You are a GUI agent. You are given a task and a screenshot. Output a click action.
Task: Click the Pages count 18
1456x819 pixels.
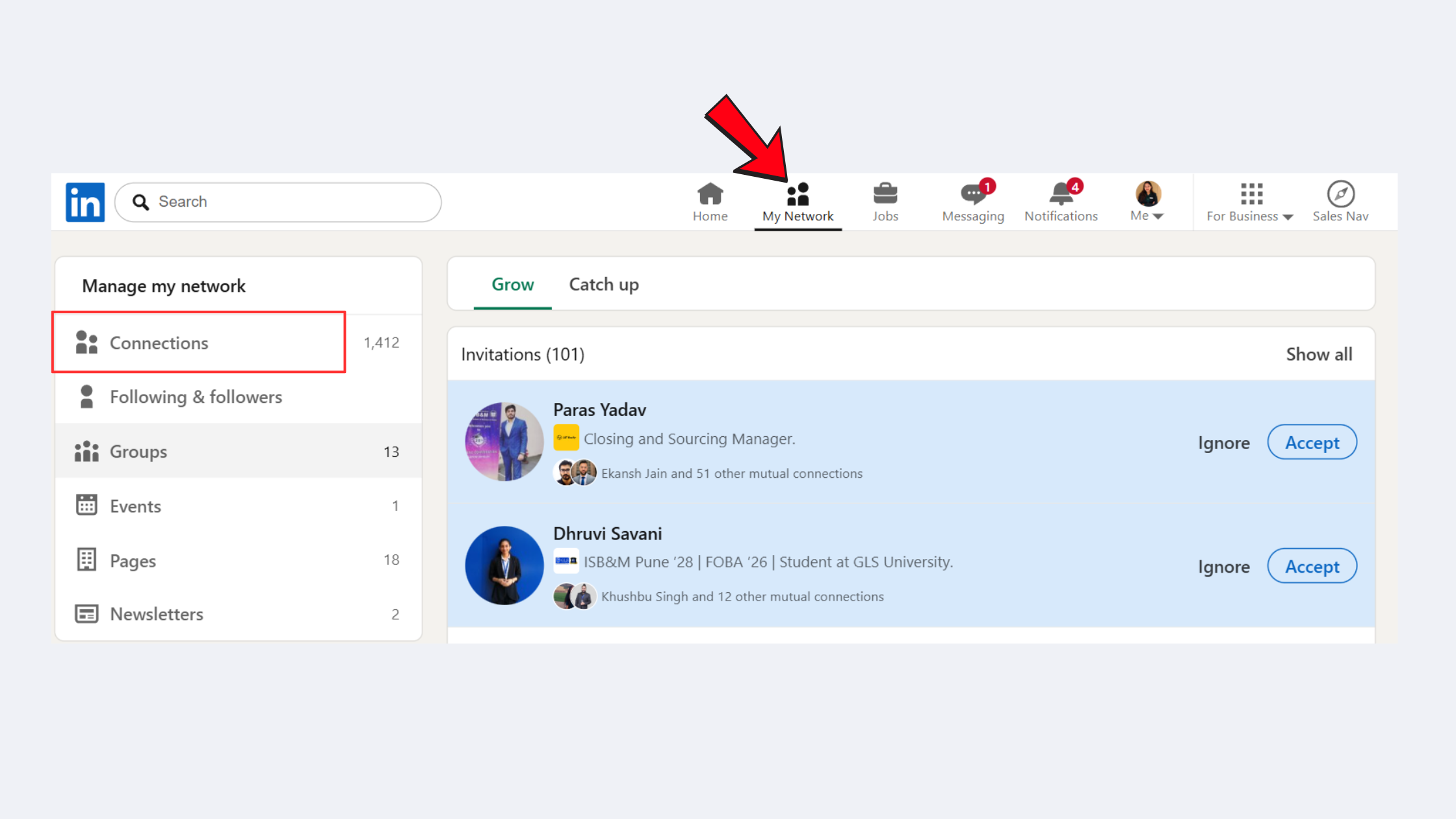coord(391,560)
